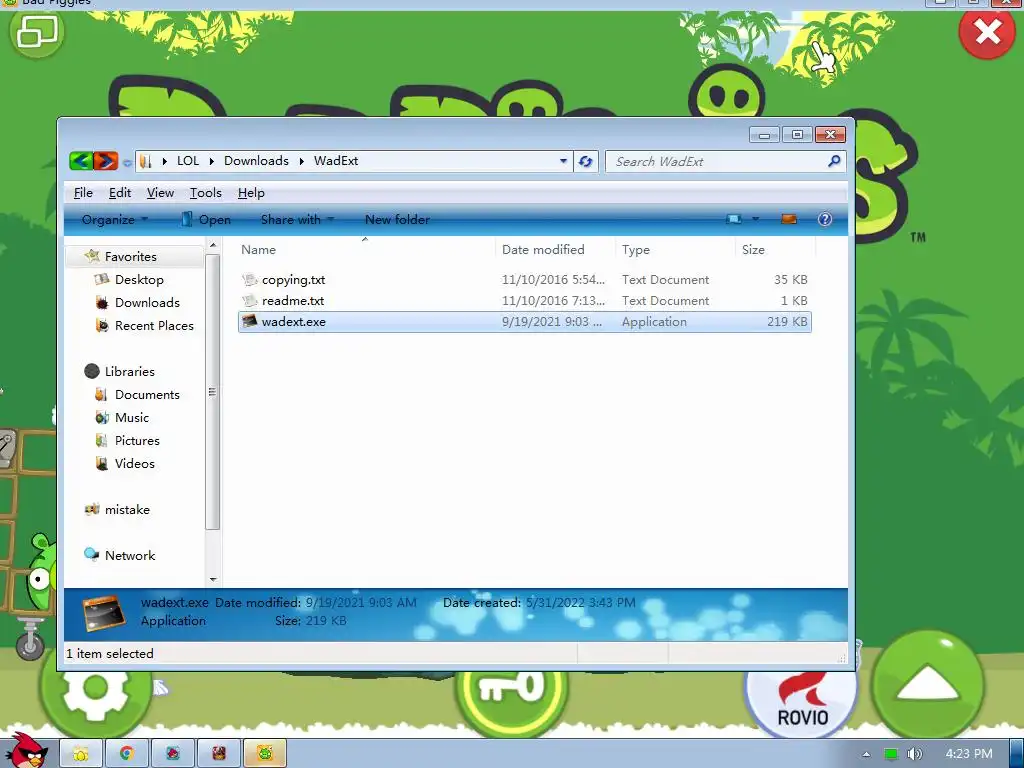Click New folder on the command bar
The height and width of the screenshot is (768, 1024).
[397, 219]
